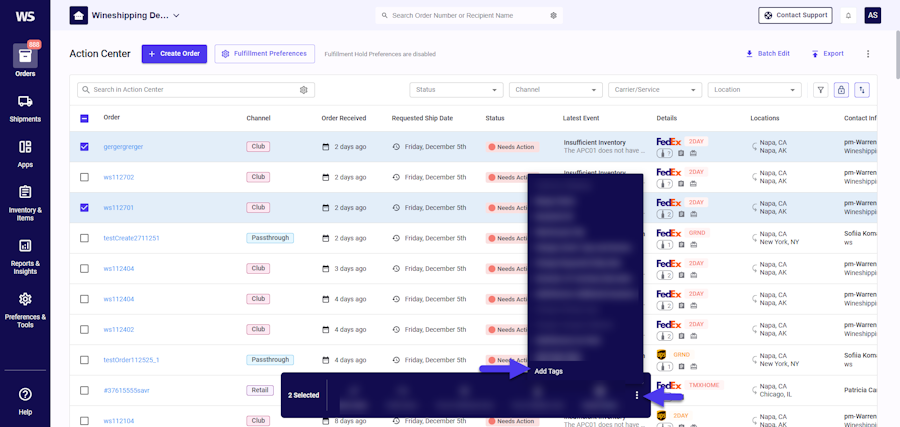Click bottle count icon in gergergrerger row
This screenshot has height=427, width=900.
[x=665, y=153]
